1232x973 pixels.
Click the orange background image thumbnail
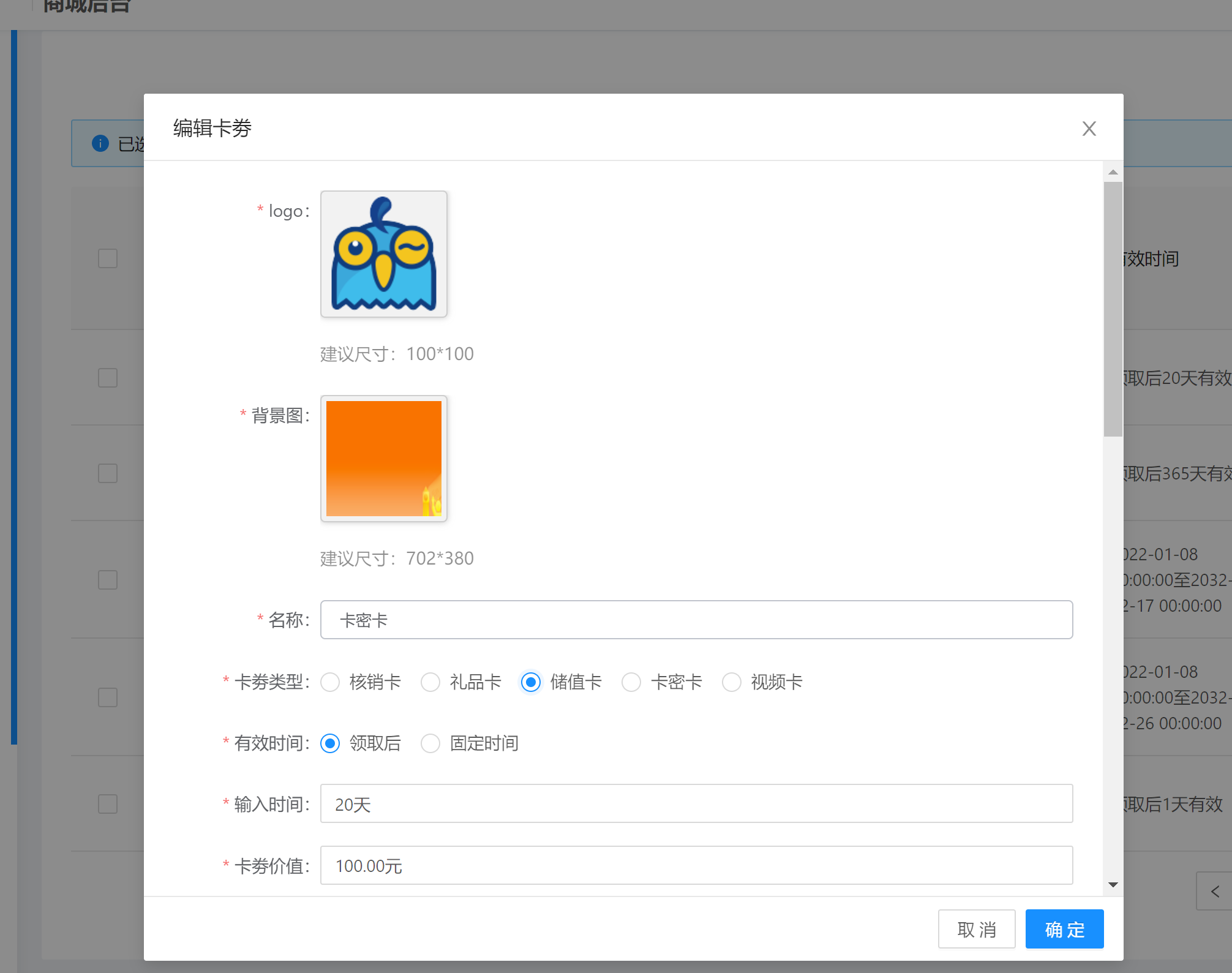(x=384, y=459)
